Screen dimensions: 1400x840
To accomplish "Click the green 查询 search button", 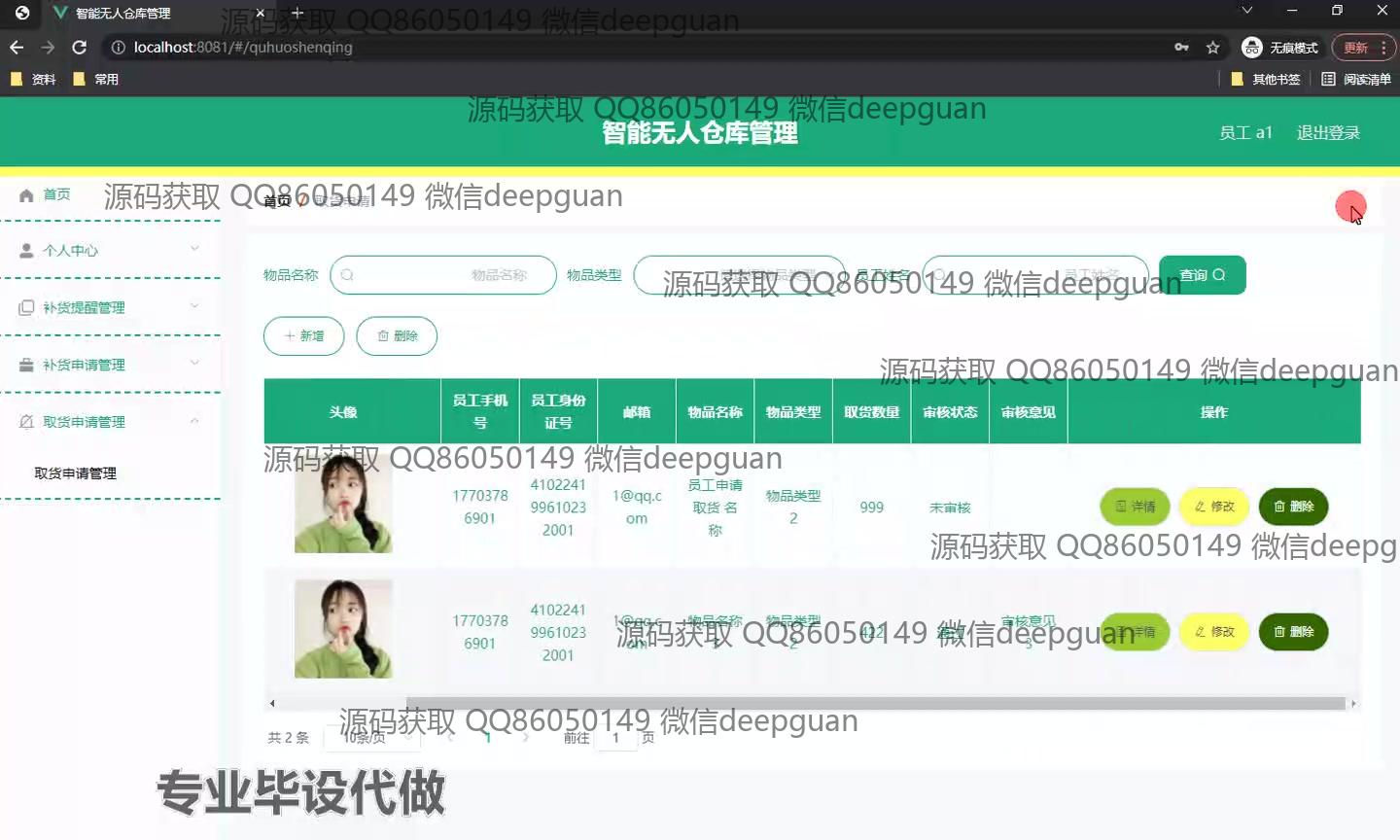I will (1202, 275).
